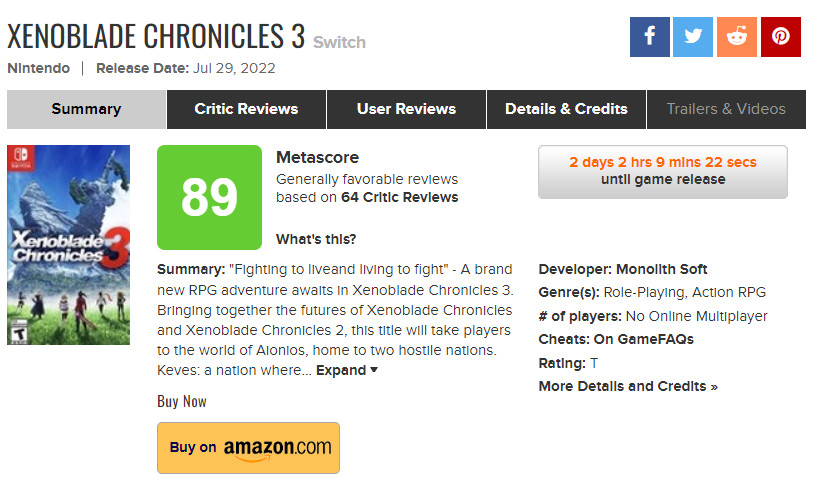Open the User Reviews tab
Viewport: 825px width, 489px height.
coord(406,109)
